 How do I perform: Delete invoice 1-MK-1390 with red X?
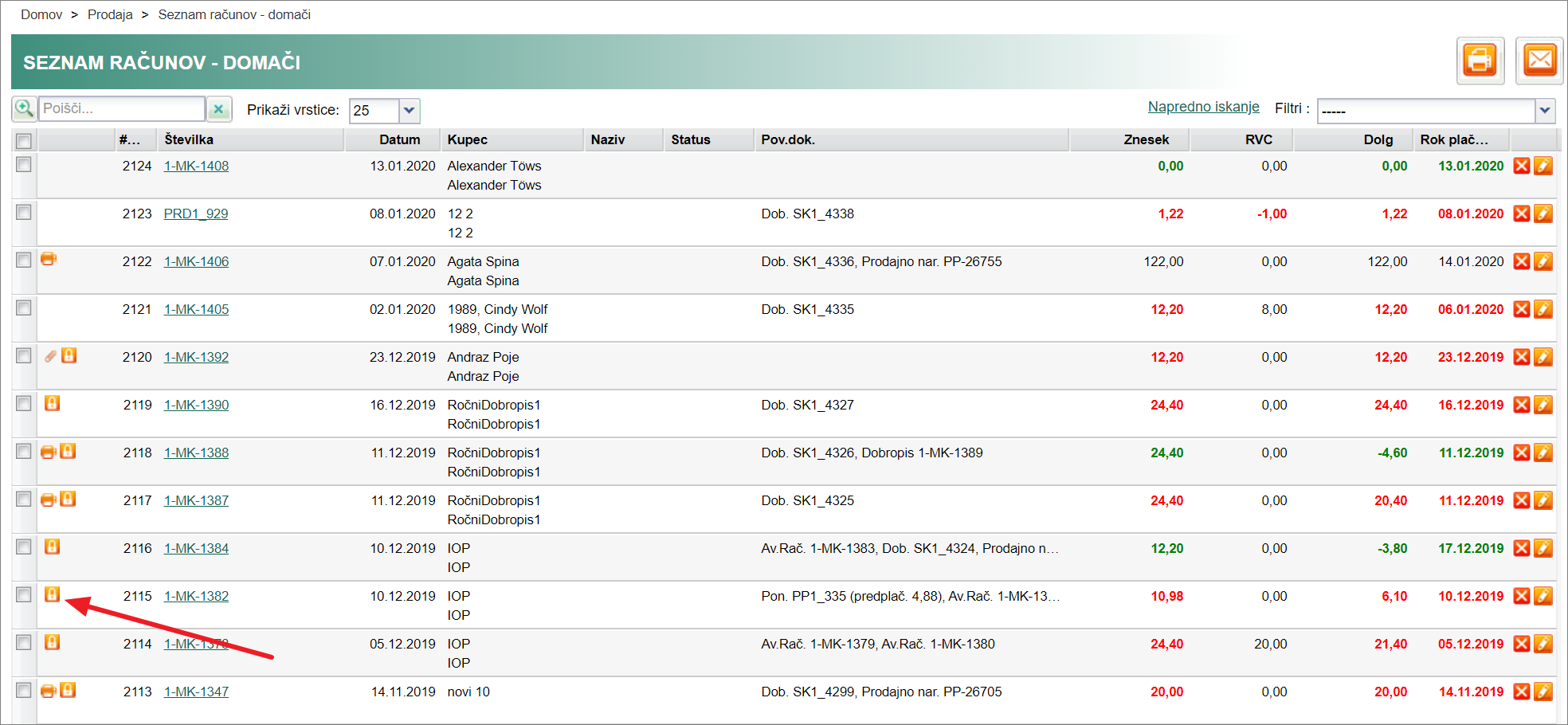click(1522, 405)
